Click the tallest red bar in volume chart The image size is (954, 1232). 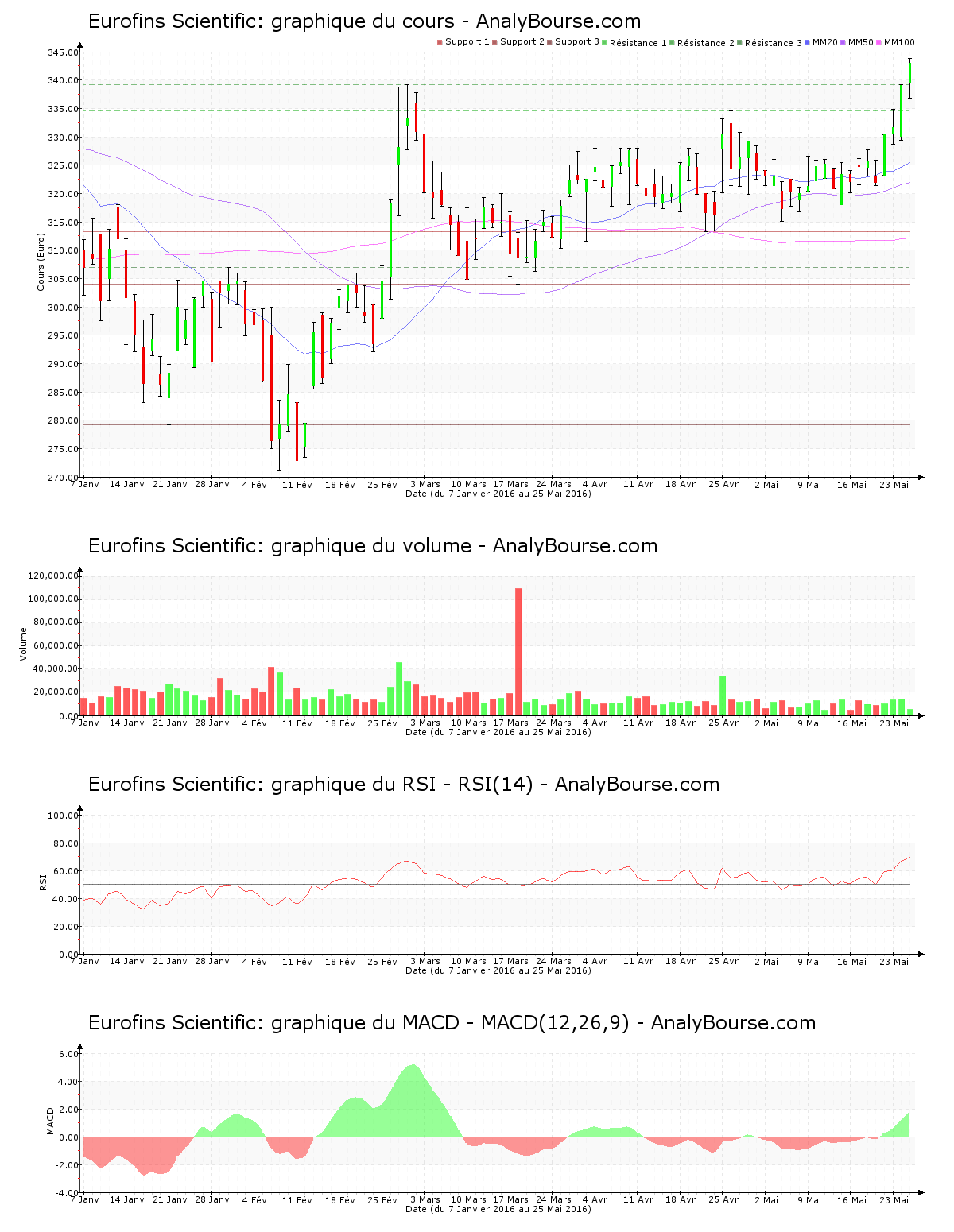pyautogui.click(x=518, y=652)
